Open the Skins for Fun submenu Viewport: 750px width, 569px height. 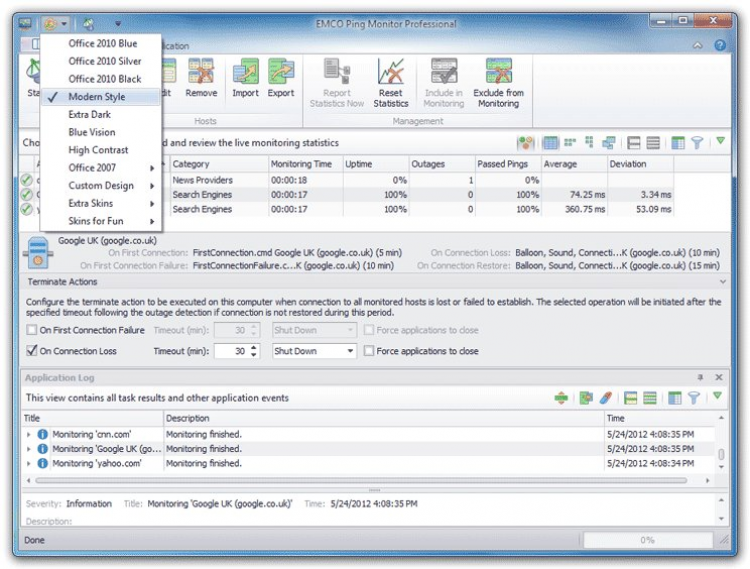pos(100,220)
